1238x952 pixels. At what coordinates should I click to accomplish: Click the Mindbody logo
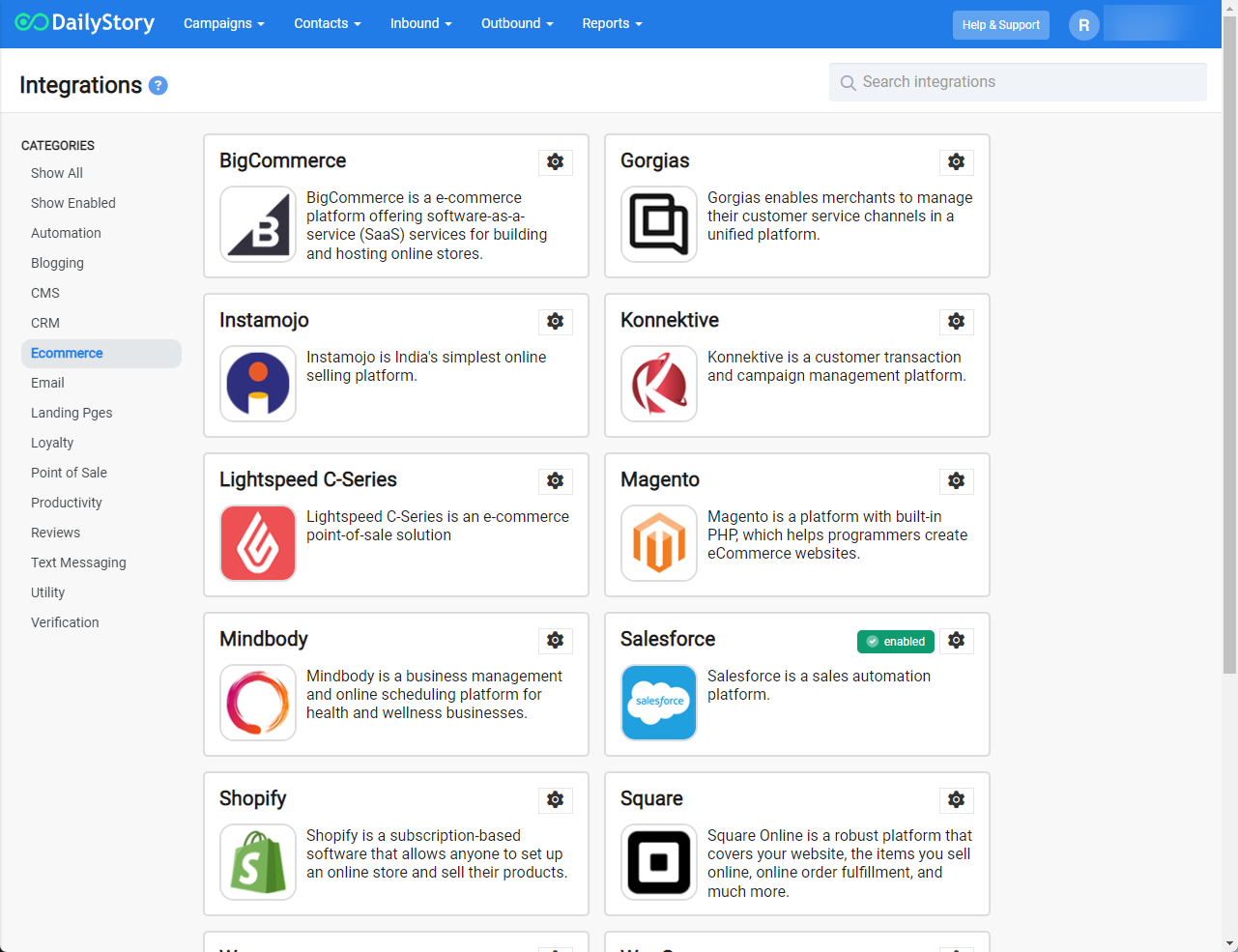258,703
